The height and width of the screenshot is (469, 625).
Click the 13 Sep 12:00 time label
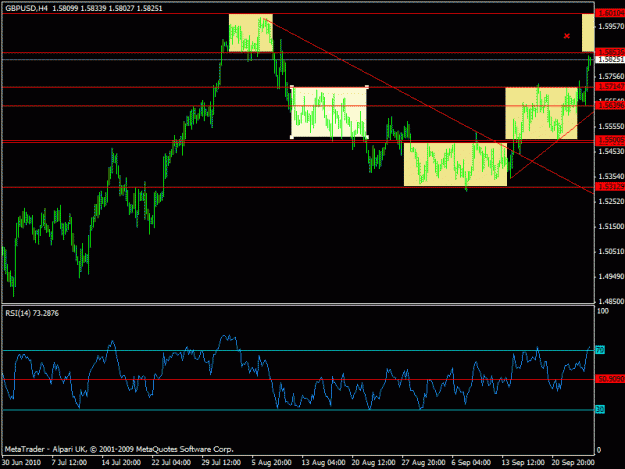pos(523,463)
